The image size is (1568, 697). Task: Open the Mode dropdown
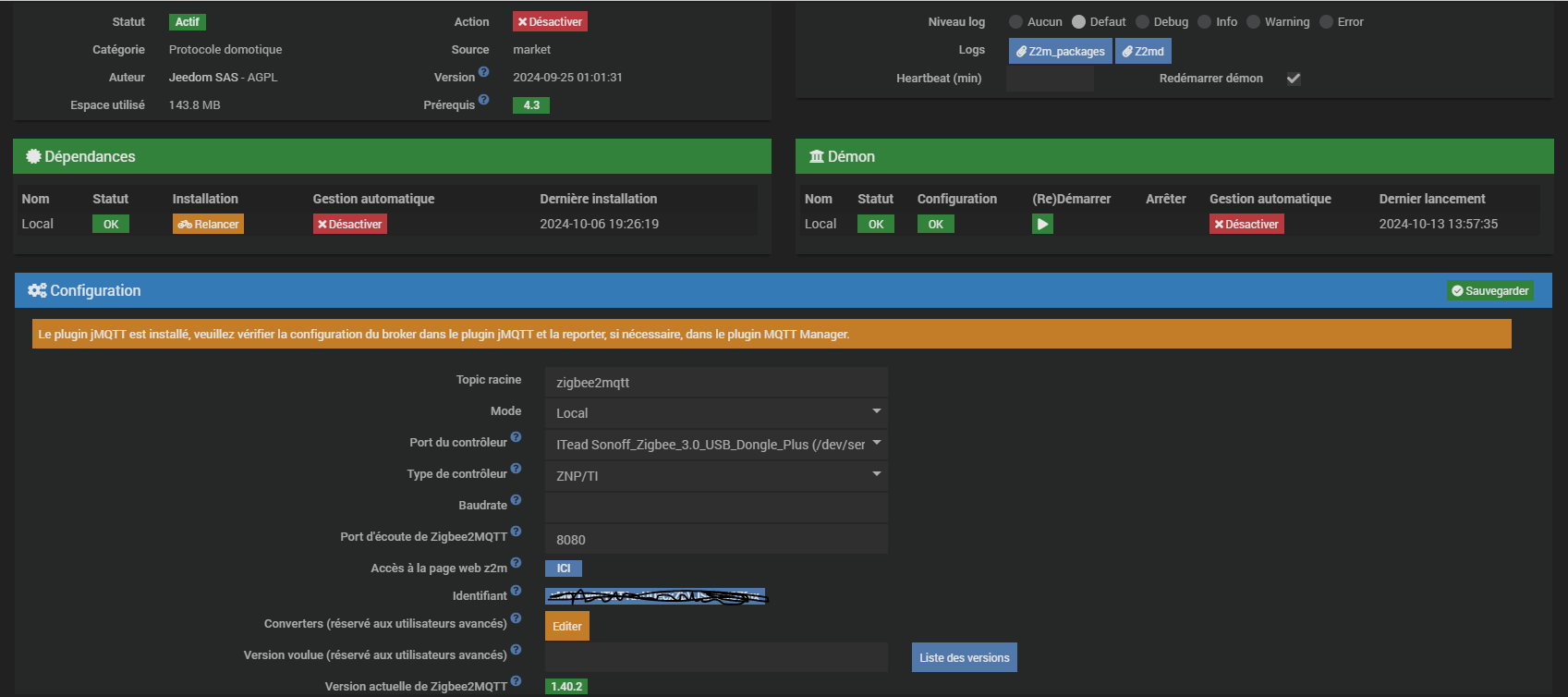(x=716, y=413)
